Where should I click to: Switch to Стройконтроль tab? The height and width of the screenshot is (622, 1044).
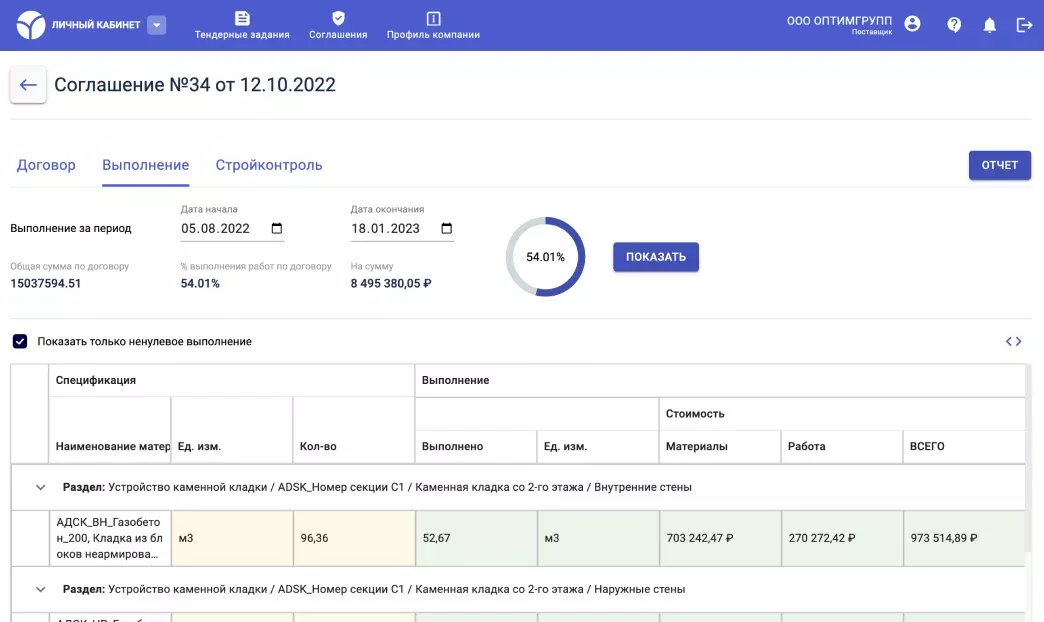pyautogui.click(x=269, y=165)
